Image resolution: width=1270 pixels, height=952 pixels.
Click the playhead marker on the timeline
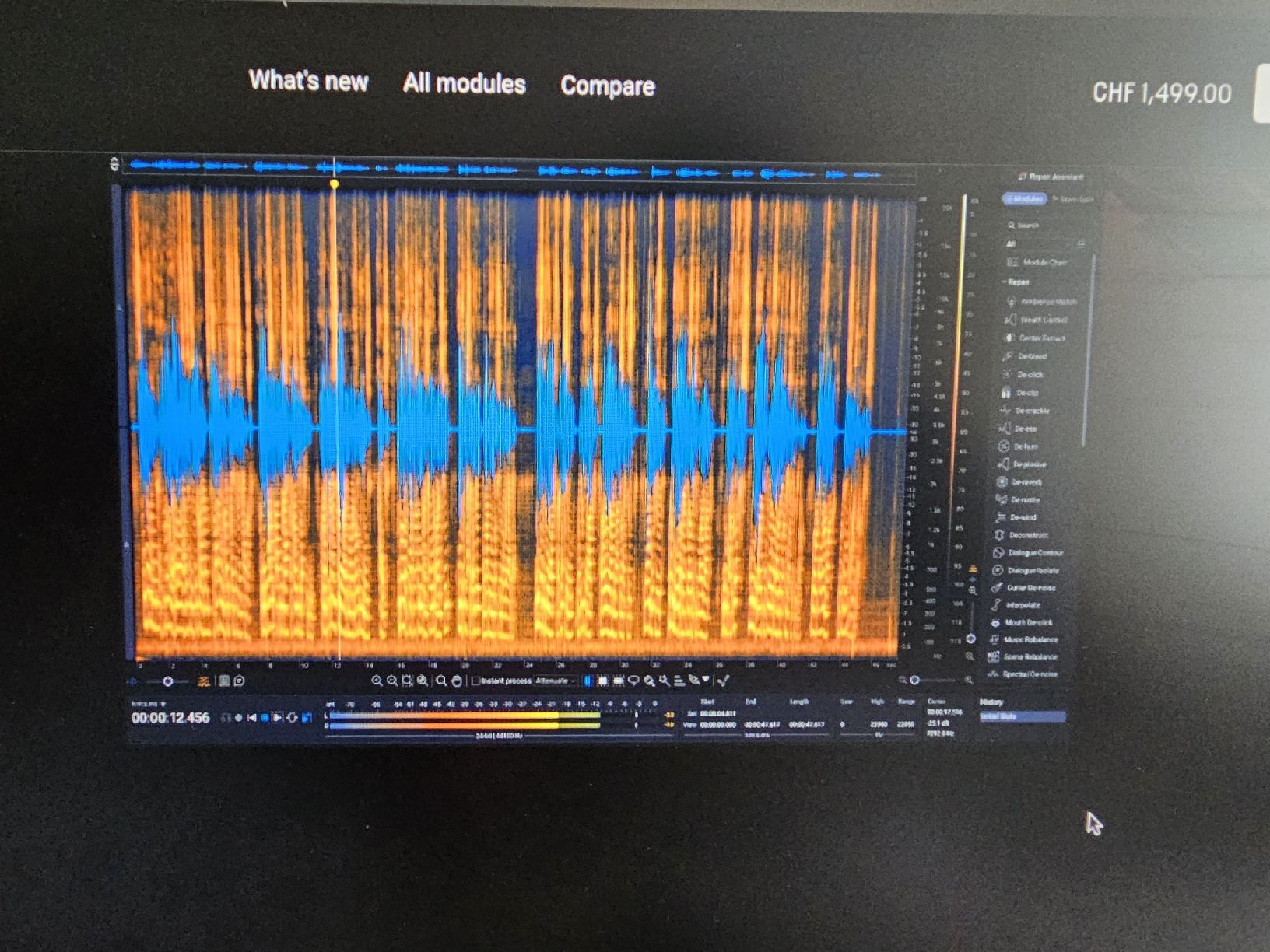click(x=335, y=184)
